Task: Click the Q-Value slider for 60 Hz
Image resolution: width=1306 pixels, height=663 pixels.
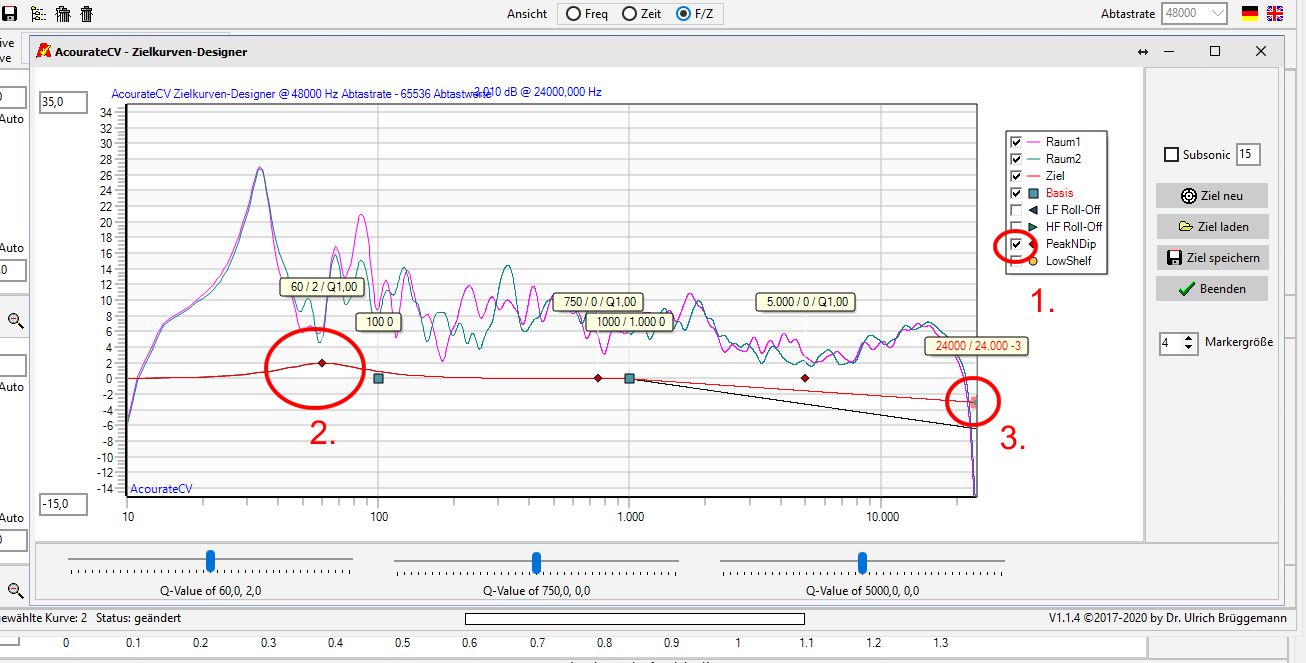Action: 210,559
